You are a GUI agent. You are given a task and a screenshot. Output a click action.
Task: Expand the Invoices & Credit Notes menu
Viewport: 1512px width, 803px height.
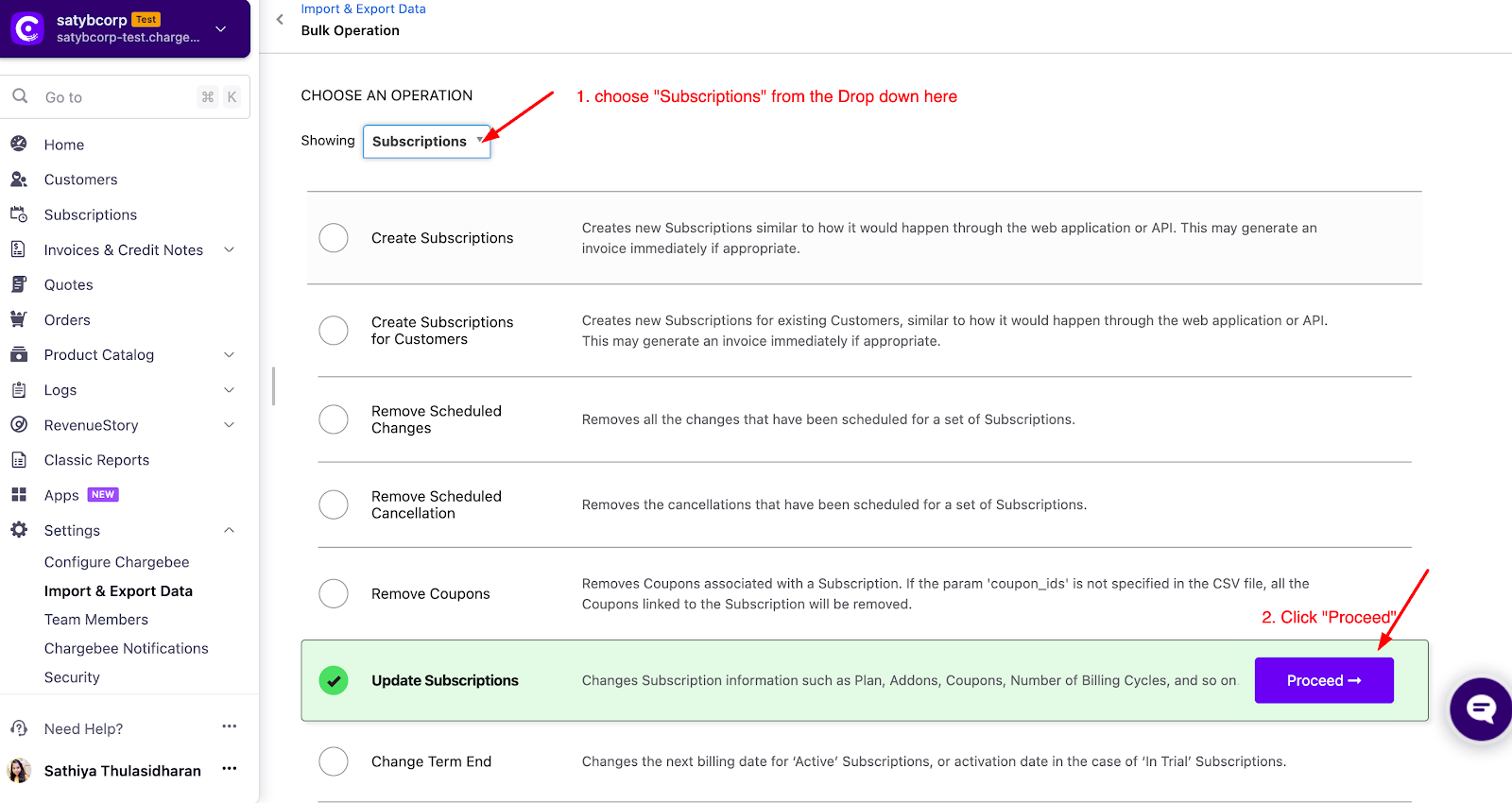click(229, 249)
